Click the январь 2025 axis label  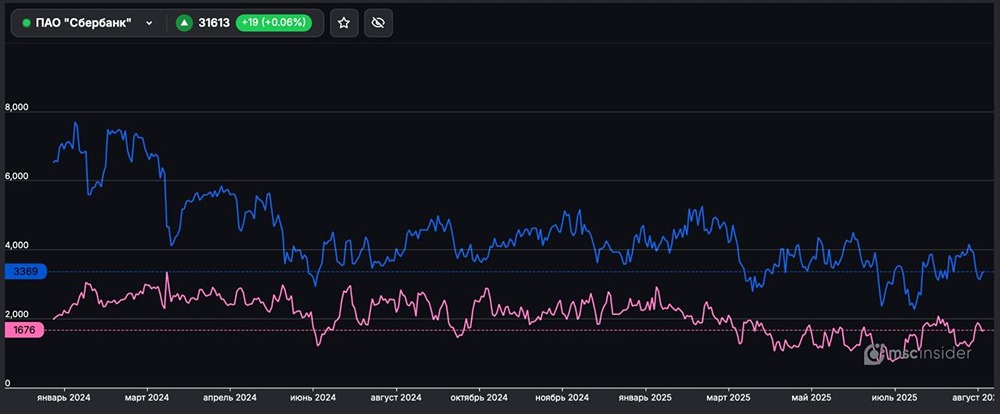645,397
